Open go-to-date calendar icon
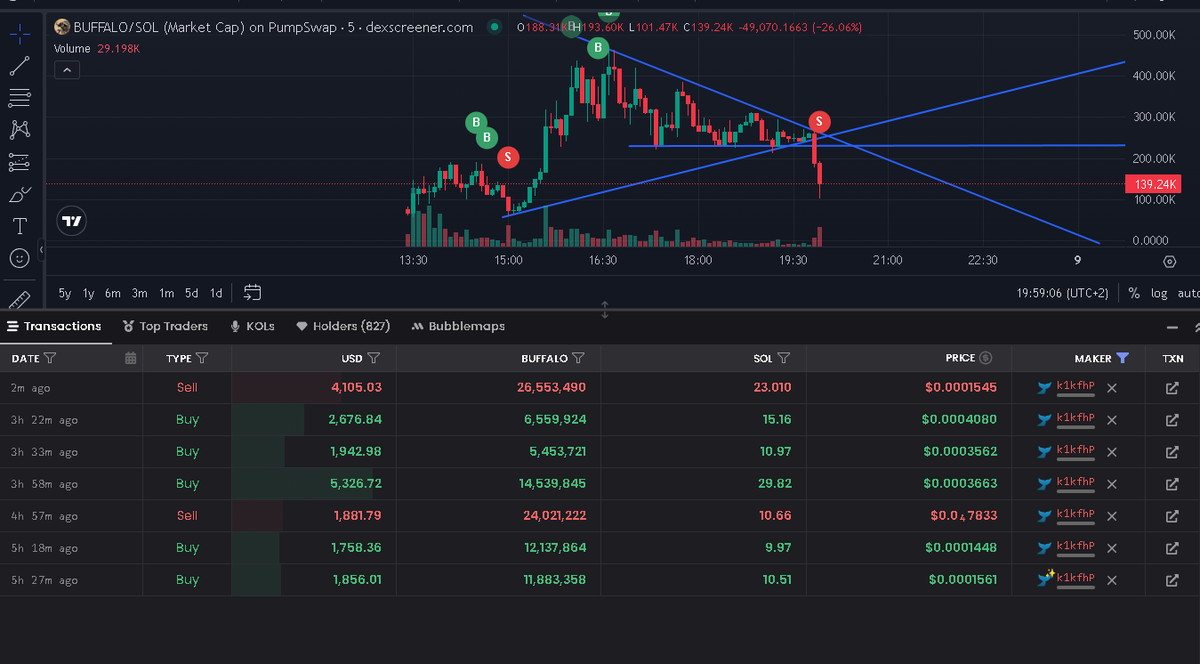 (x=252, y=293)
